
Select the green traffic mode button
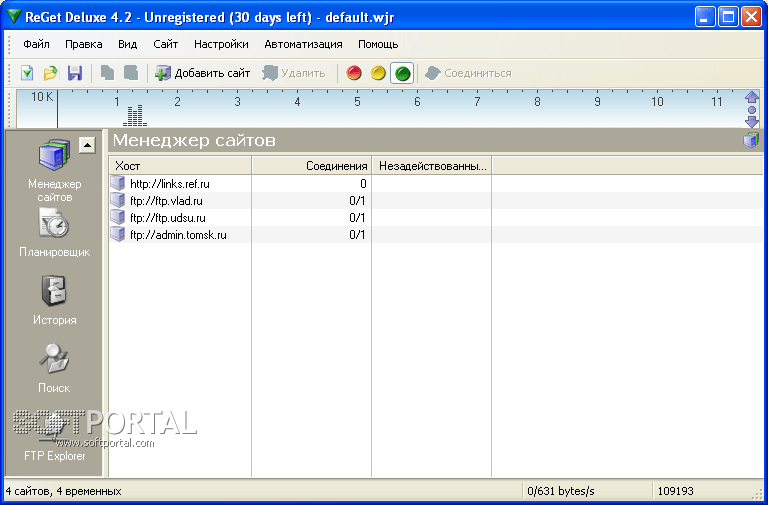pos(402,73)
